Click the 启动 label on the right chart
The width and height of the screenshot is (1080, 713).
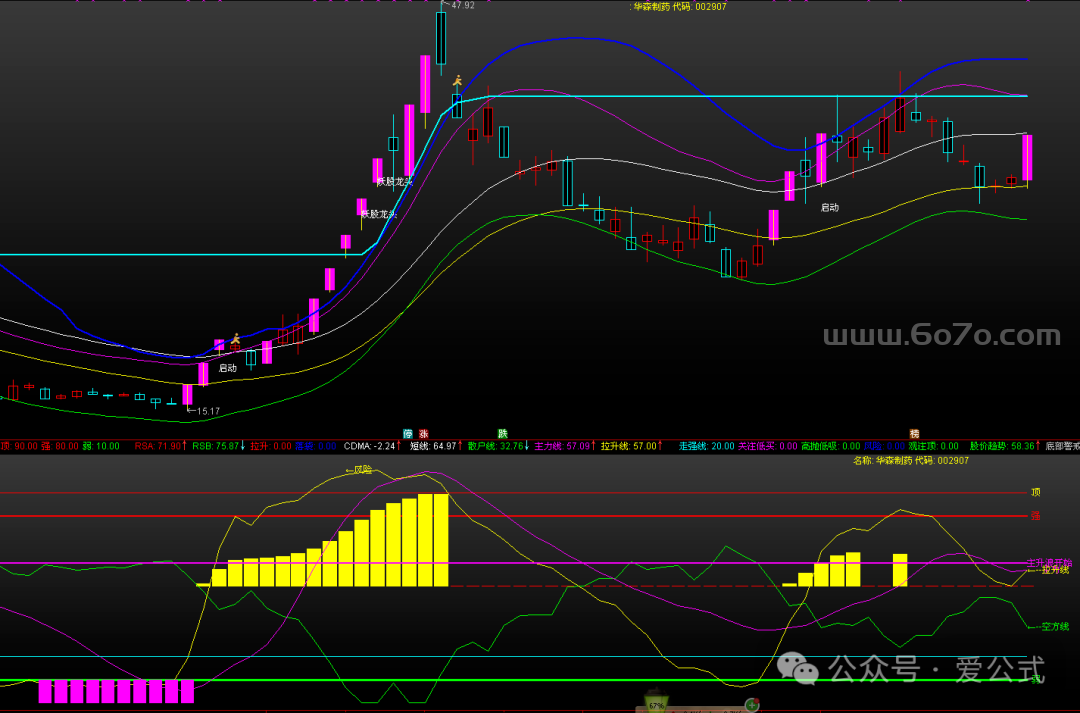(830, 208)
